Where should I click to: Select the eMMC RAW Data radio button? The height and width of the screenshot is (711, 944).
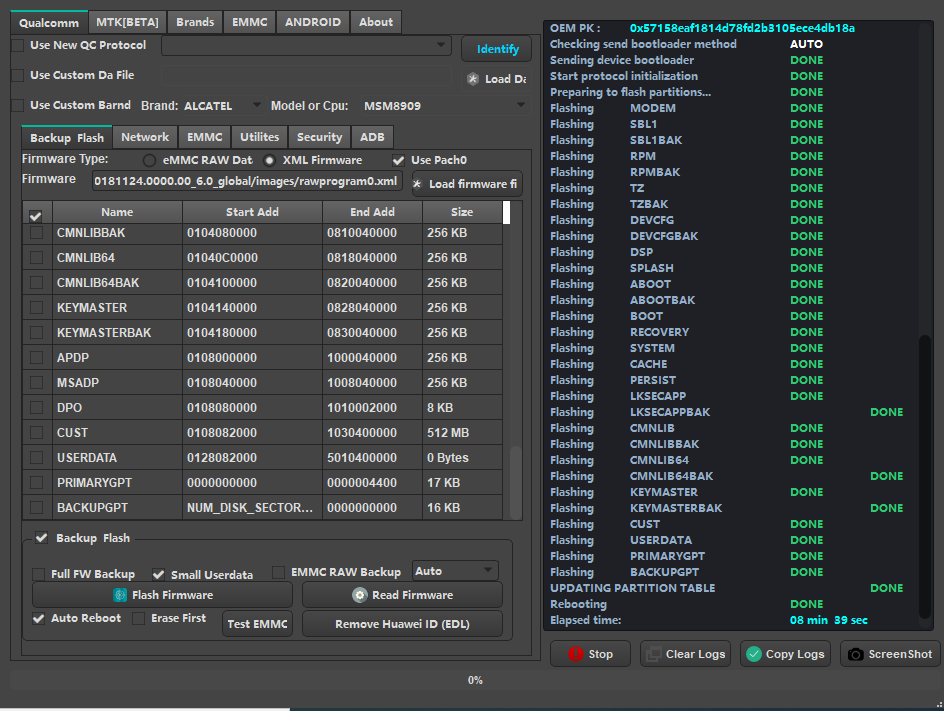[x=149, y=160]
